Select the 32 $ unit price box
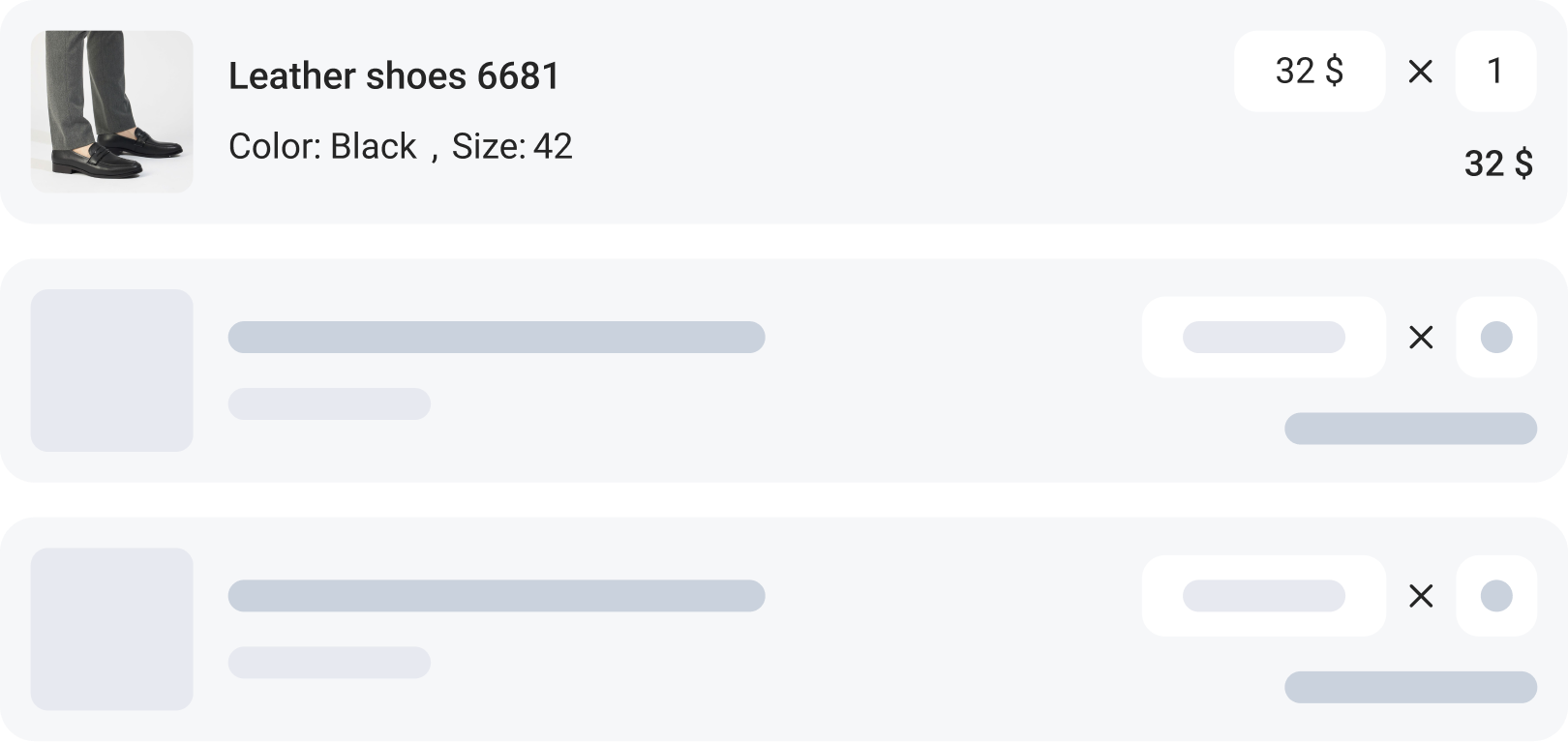 click(1309, 72)
